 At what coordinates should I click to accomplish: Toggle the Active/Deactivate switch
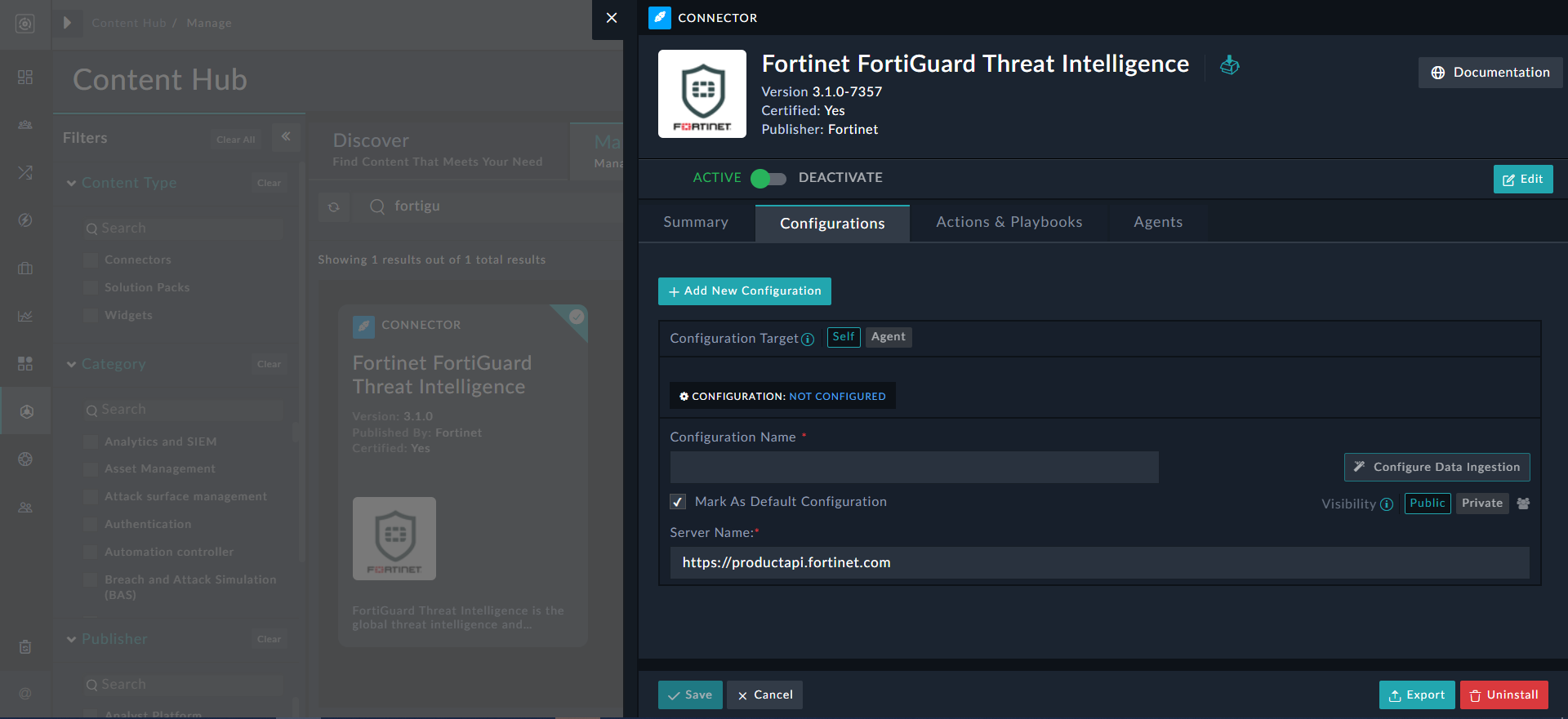(768, 178)
